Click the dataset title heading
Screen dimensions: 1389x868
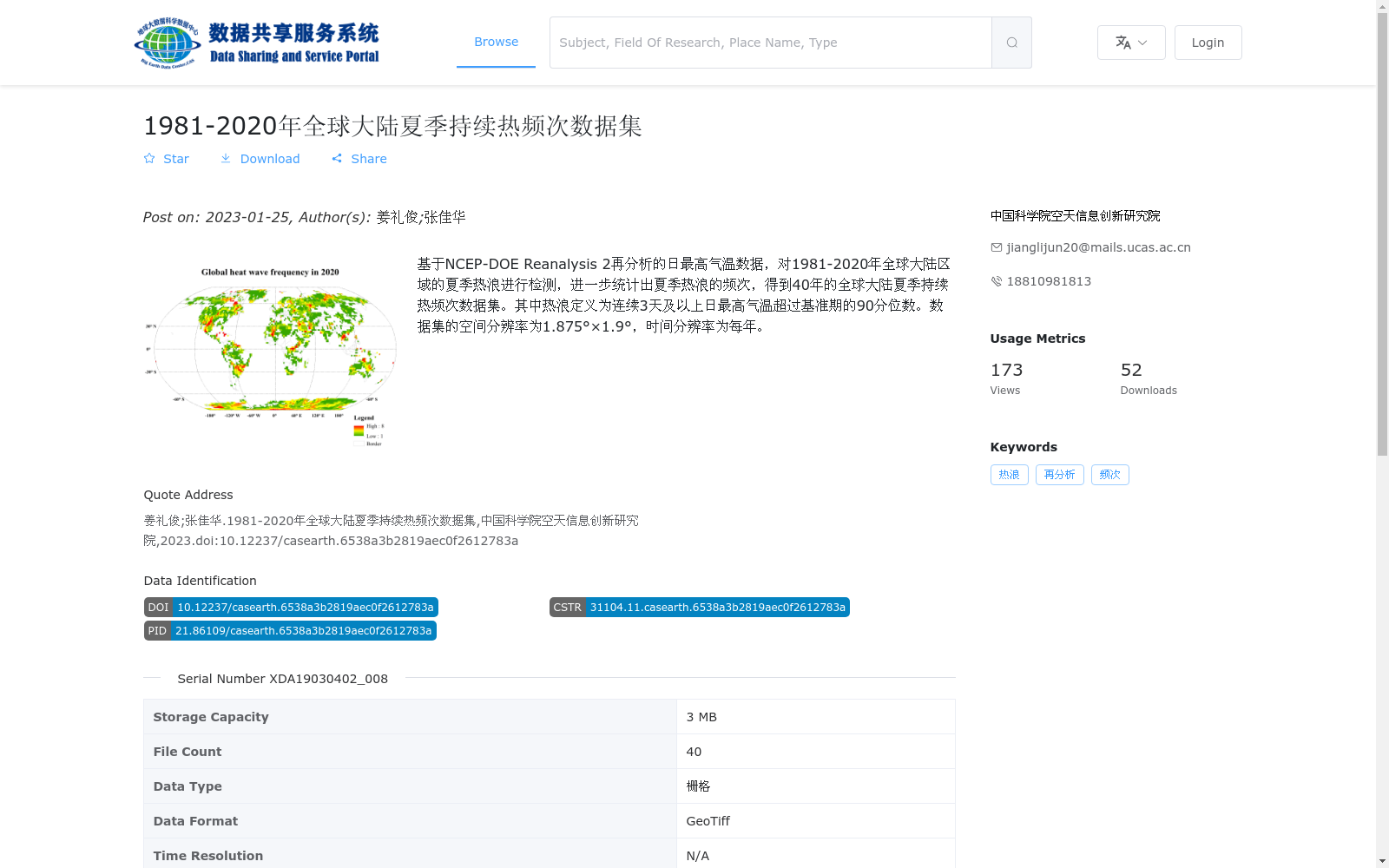tap(392, 126)
